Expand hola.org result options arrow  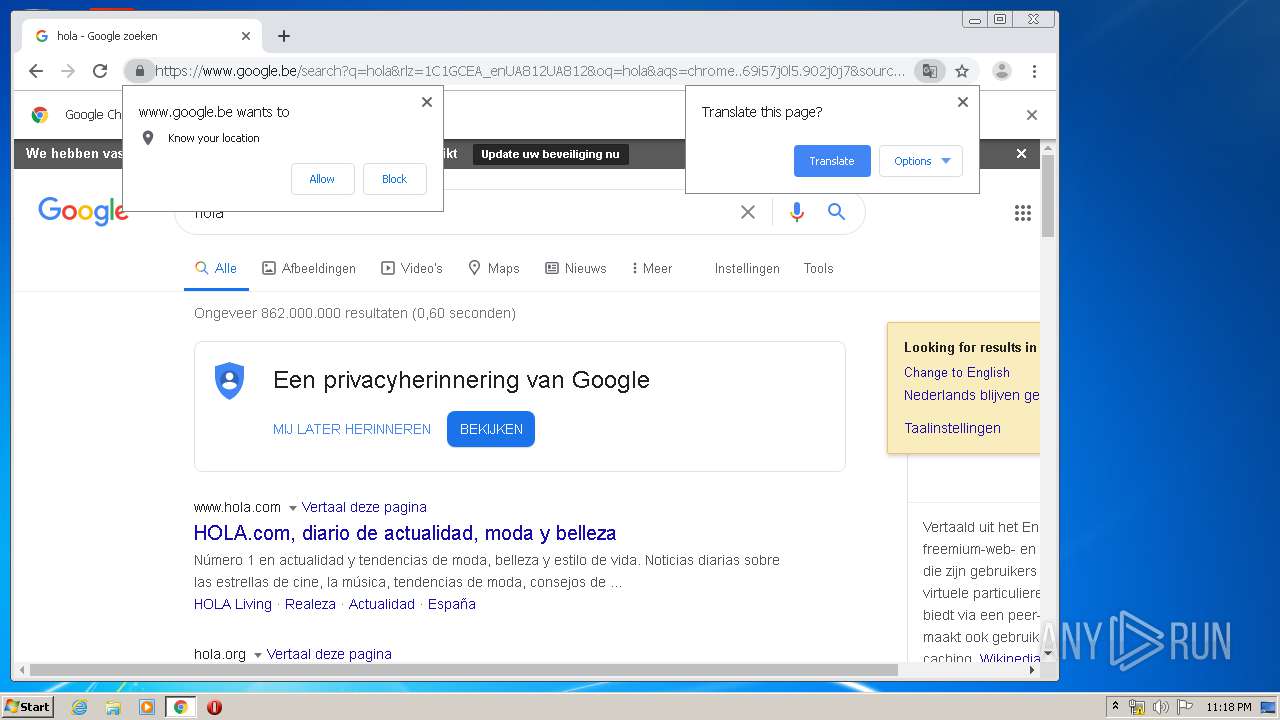(258, 655)
